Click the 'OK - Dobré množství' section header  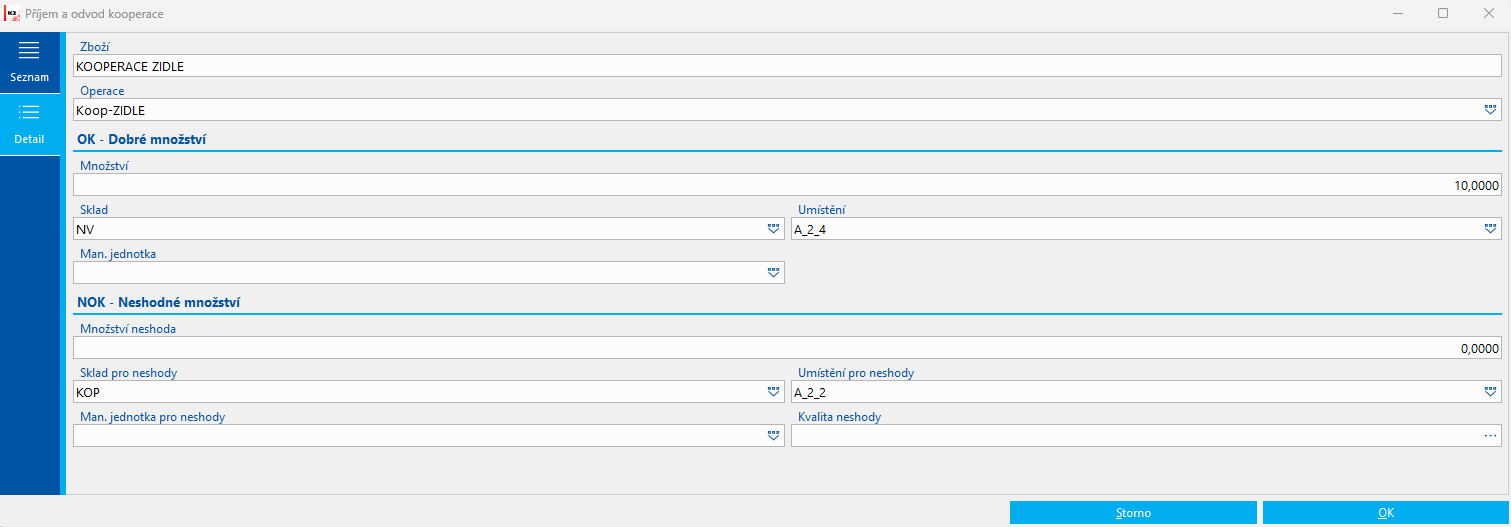pos(141,140)
